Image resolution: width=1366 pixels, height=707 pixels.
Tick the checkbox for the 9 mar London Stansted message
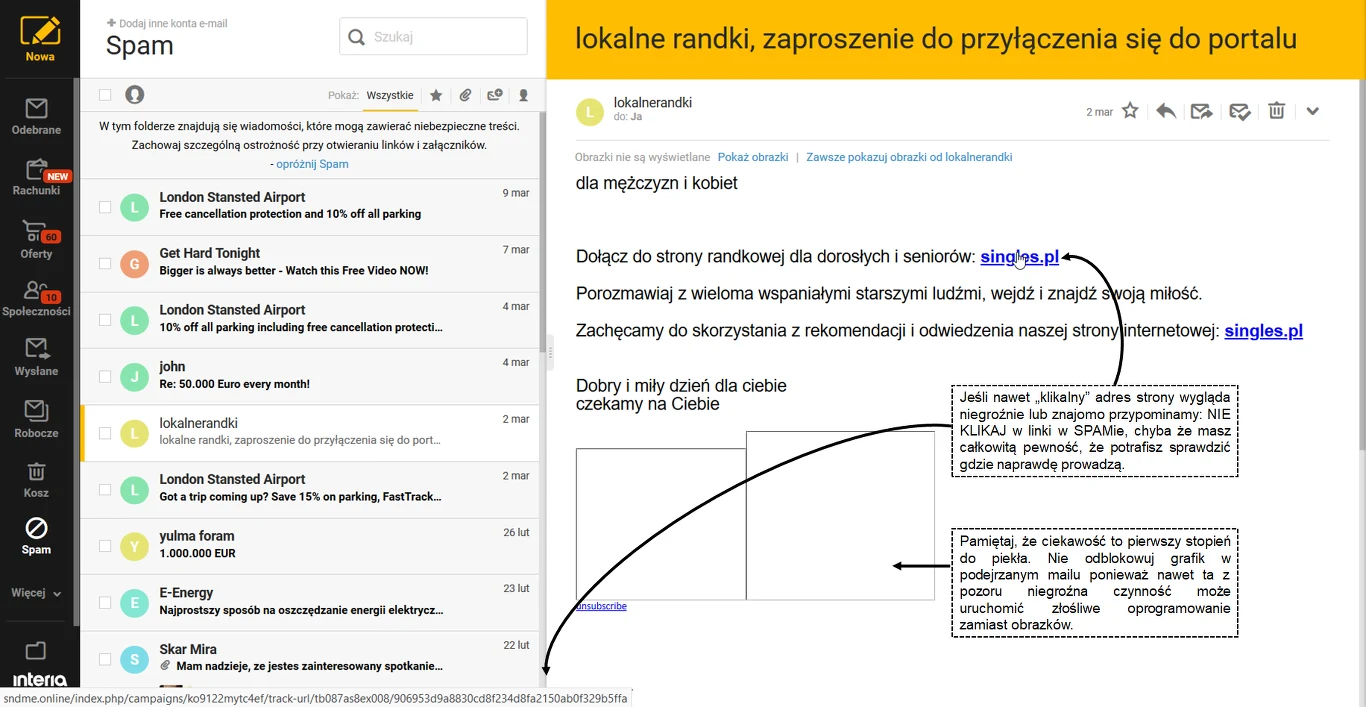[105, 207]
